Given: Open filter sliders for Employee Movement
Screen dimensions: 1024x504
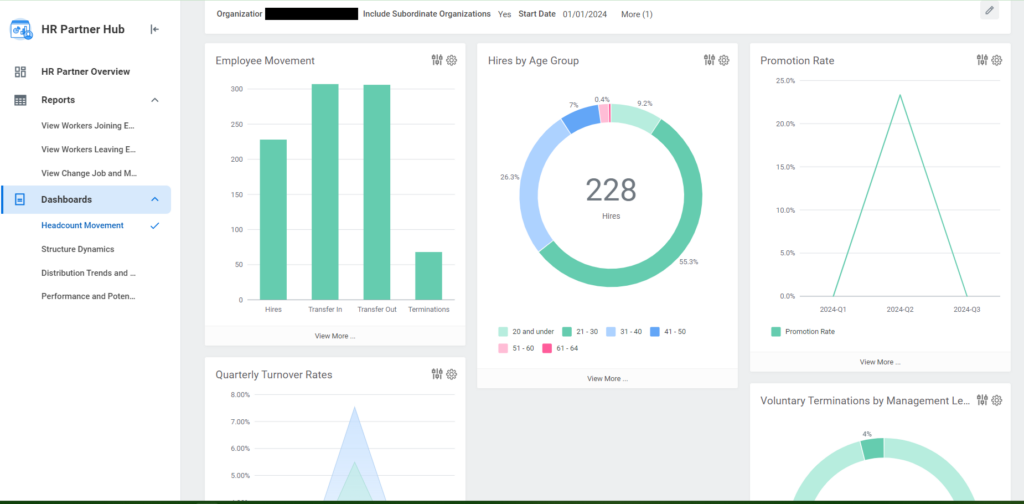Looking at the screenshot, I should [x=437, y=60].
